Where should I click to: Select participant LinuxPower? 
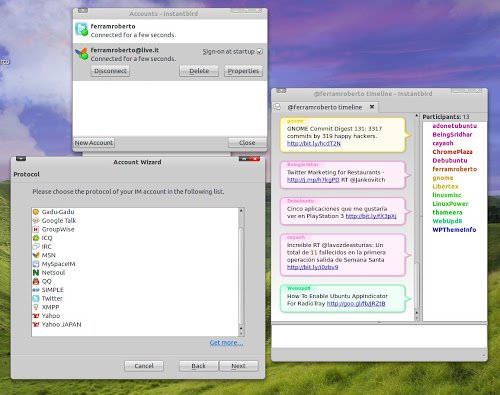click(450, 204)
